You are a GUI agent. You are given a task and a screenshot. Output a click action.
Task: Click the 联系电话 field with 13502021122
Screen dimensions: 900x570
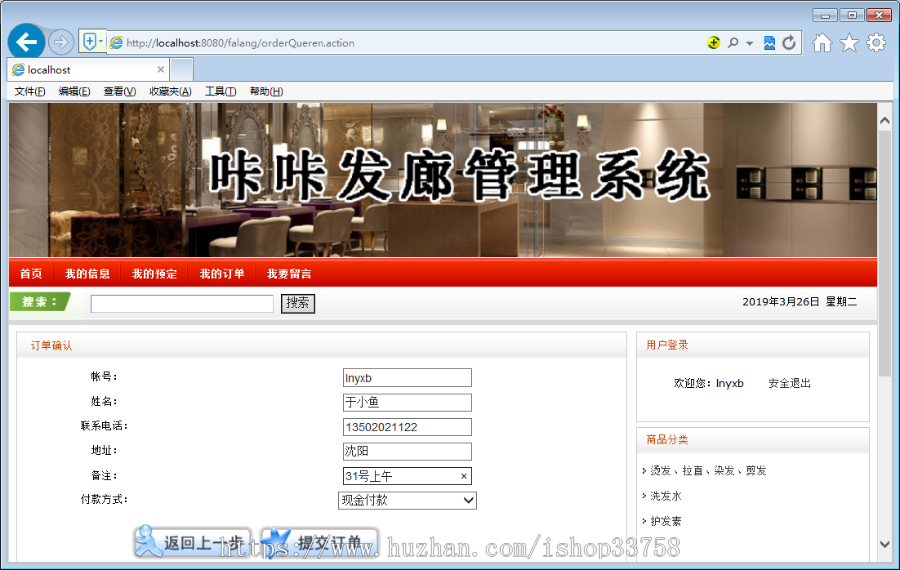[407, 427]
